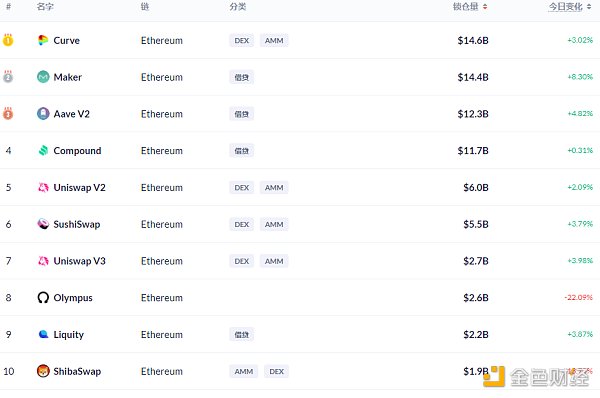The height and width of the screenshot is (398, 600).
Task: Click the Olympus omega logo icon
Action: pos(43,297)
